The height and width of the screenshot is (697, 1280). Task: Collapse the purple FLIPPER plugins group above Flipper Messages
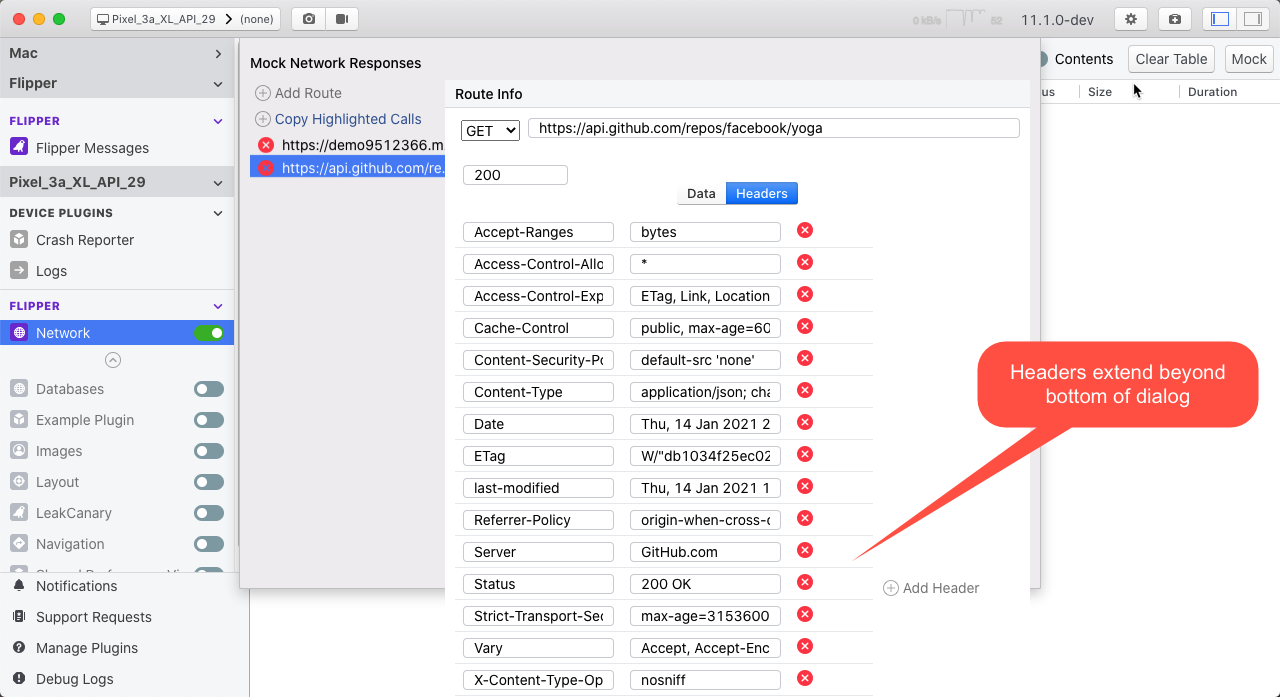point(218,121)
